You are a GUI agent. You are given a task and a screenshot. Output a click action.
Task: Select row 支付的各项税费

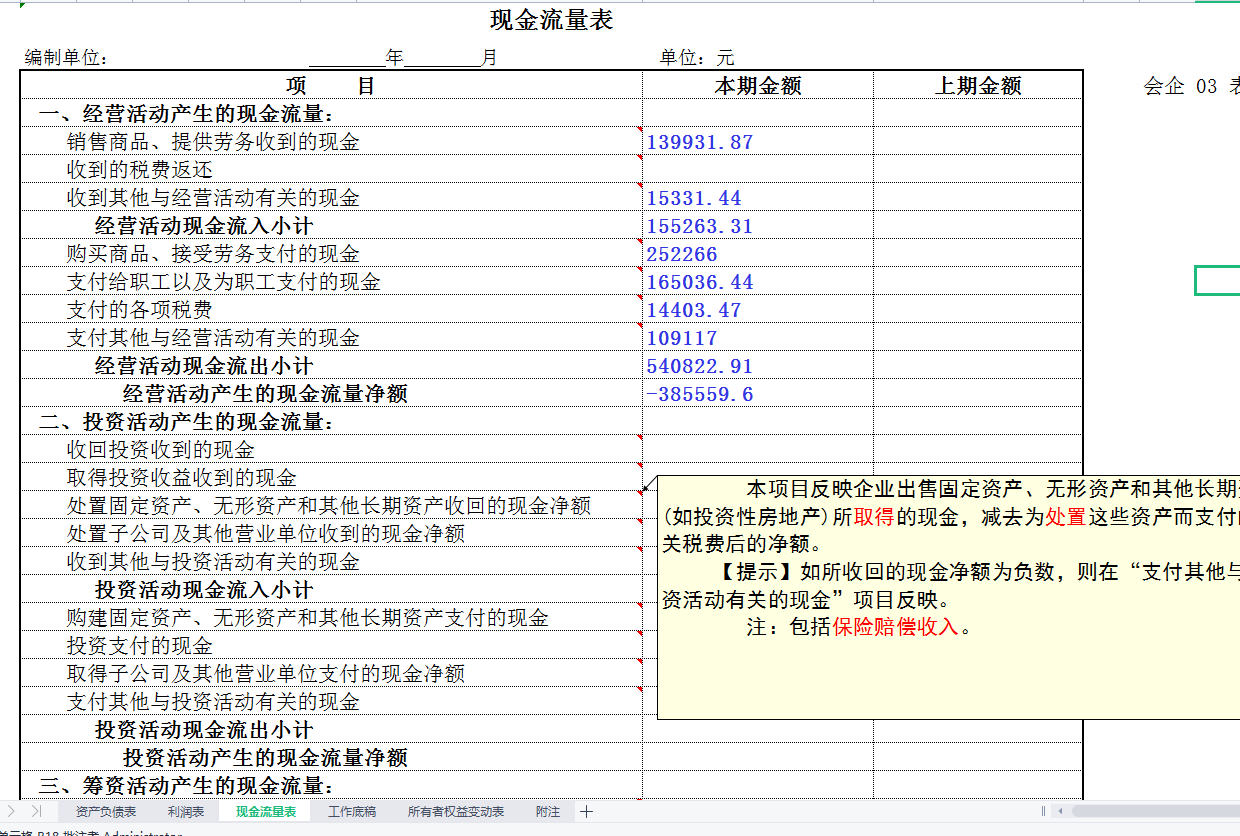click(x=140, y=310)
